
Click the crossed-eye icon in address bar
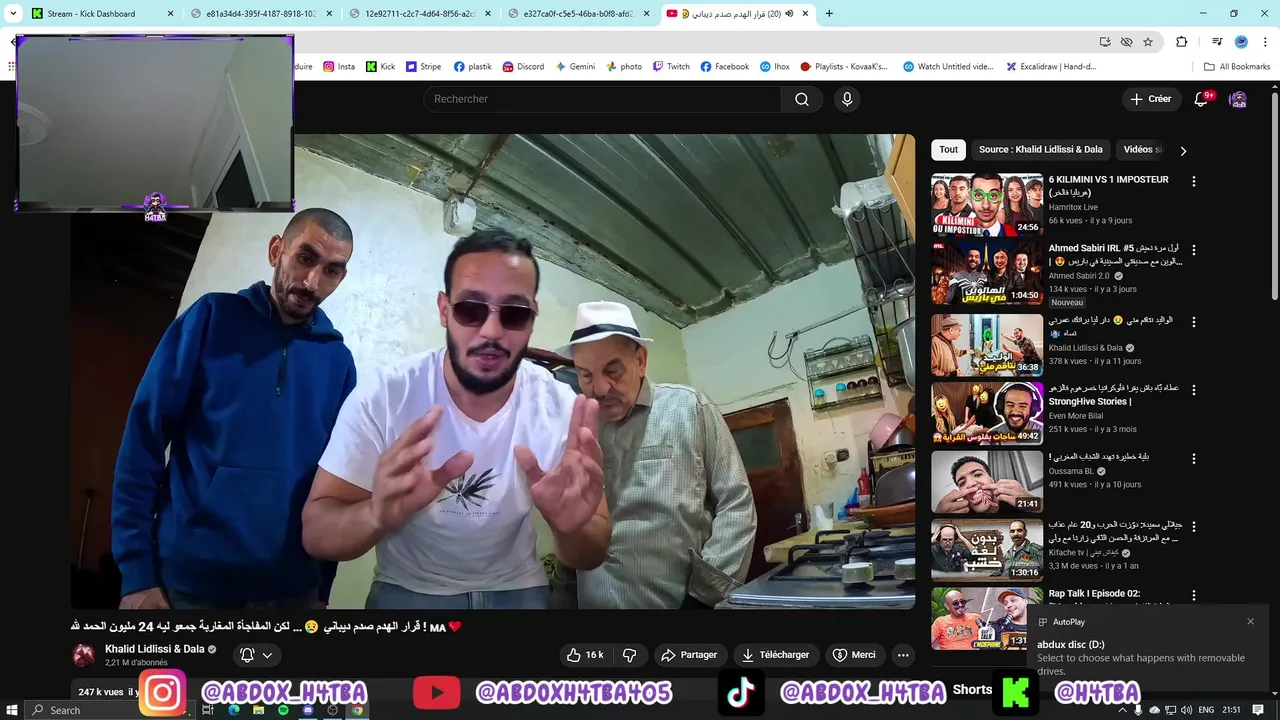click(1127, 42)
